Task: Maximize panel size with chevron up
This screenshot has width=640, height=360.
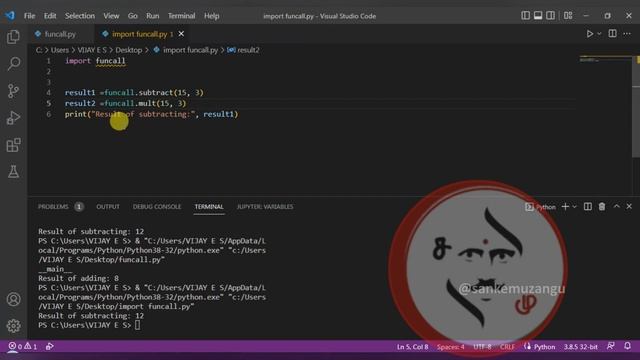Action: click(x=617, y=207)
